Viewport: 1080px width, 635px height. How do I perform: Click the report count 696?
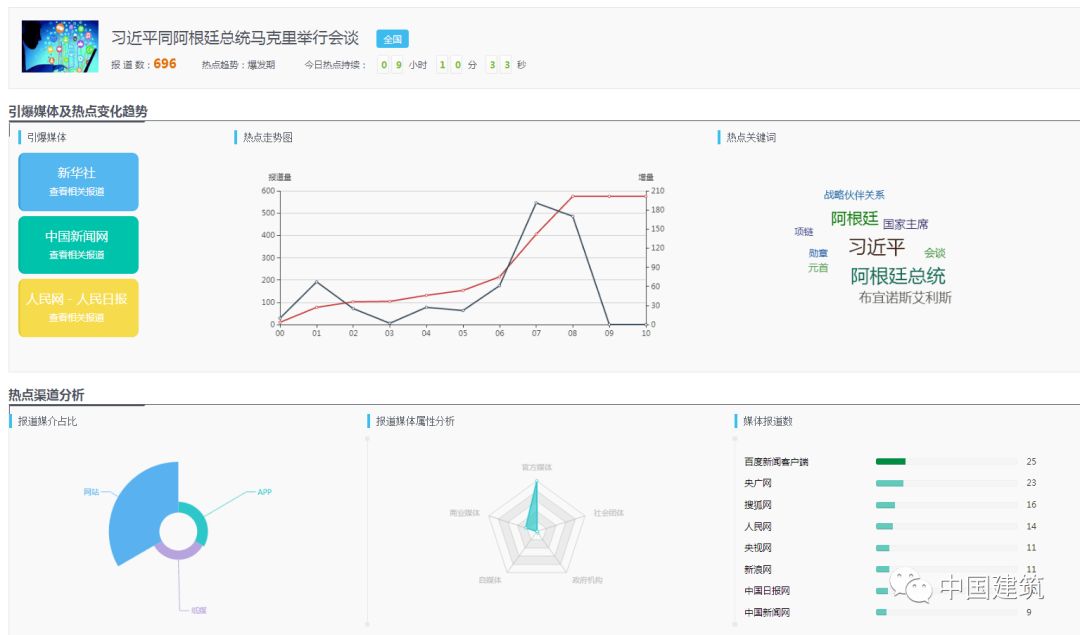pos(165,64)
